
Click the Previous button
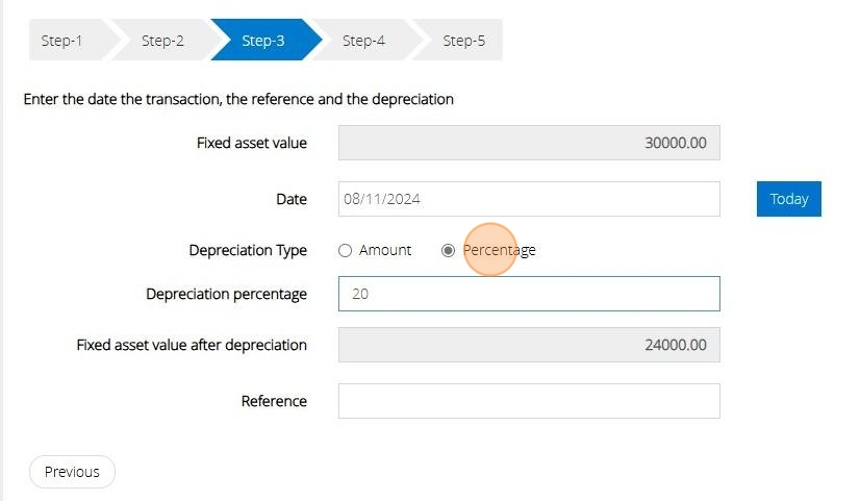tap(72, 472)
